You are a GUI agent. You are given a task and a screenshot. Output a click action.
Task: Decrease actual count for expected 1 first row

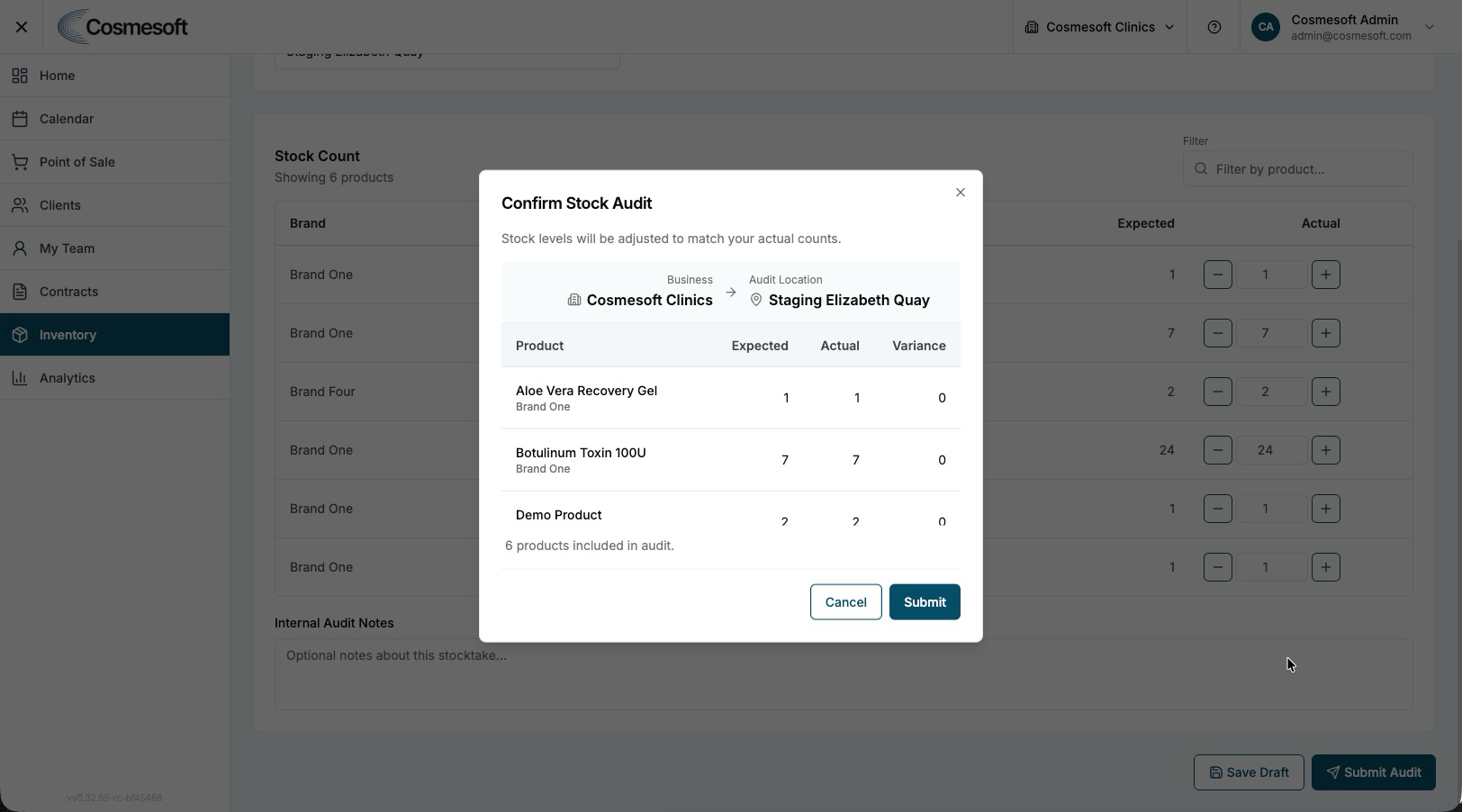pyautogui.click(x=1217, y=275)
